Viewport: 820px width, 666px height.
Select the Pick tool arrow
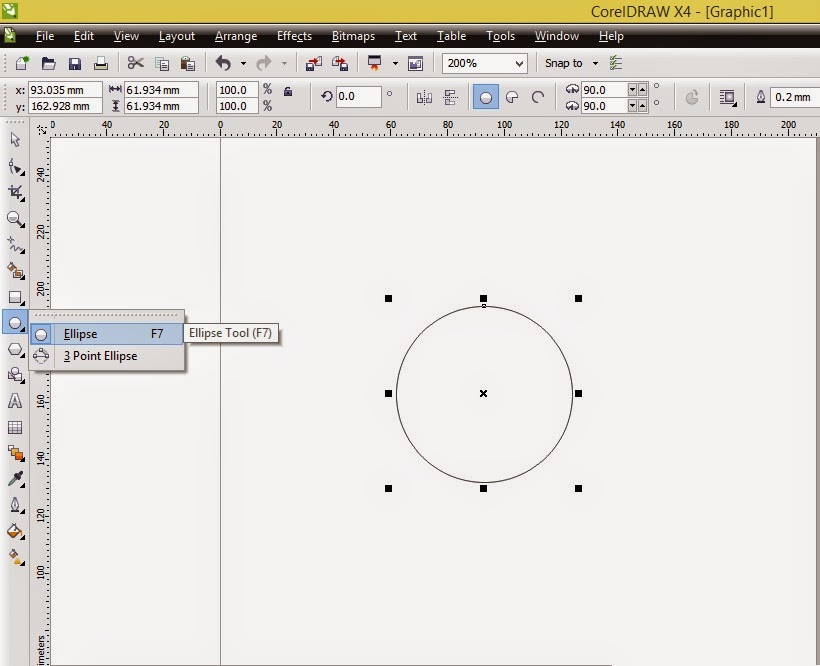click(15, 140)
